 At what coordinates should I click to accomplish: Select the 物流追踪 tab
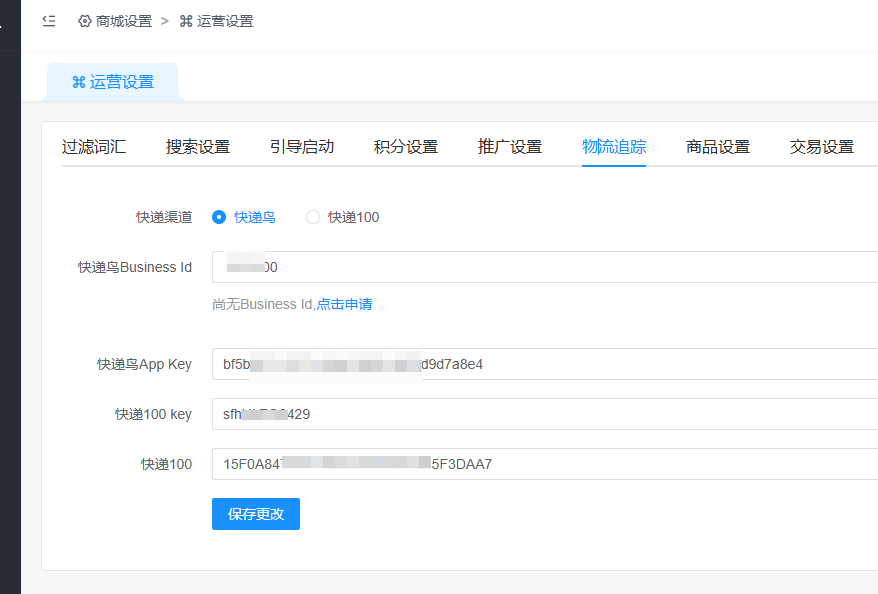coord(614,147)
